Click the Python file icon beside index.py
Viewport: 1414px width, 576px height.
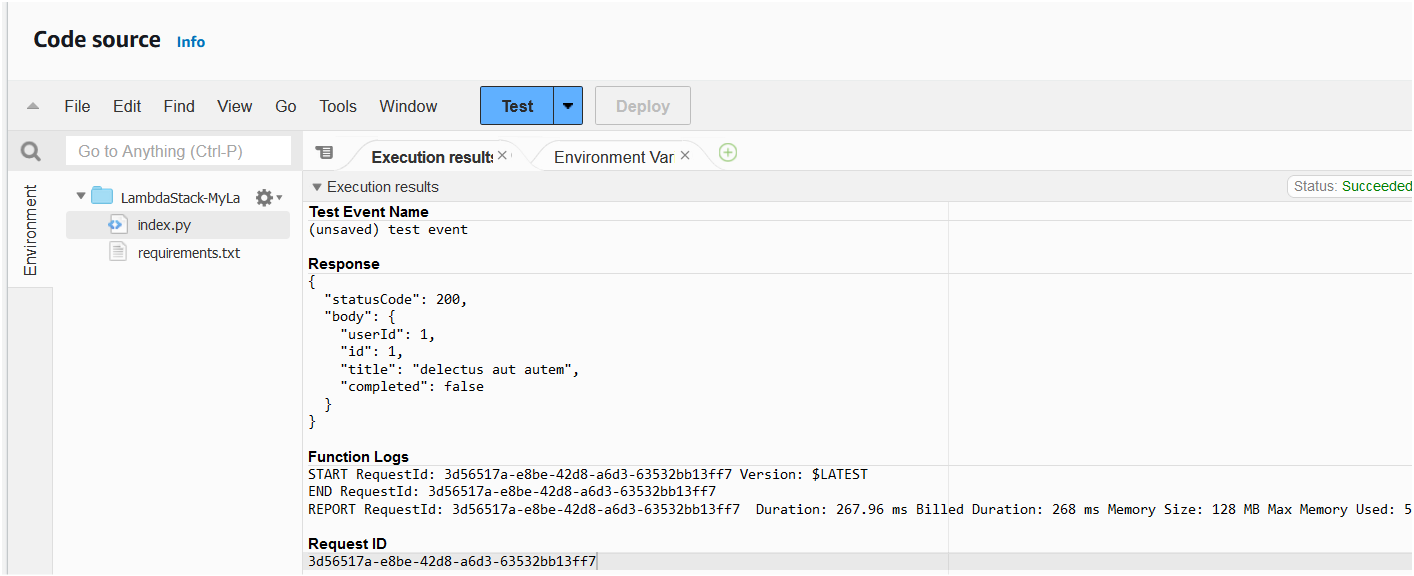(117, 224)
